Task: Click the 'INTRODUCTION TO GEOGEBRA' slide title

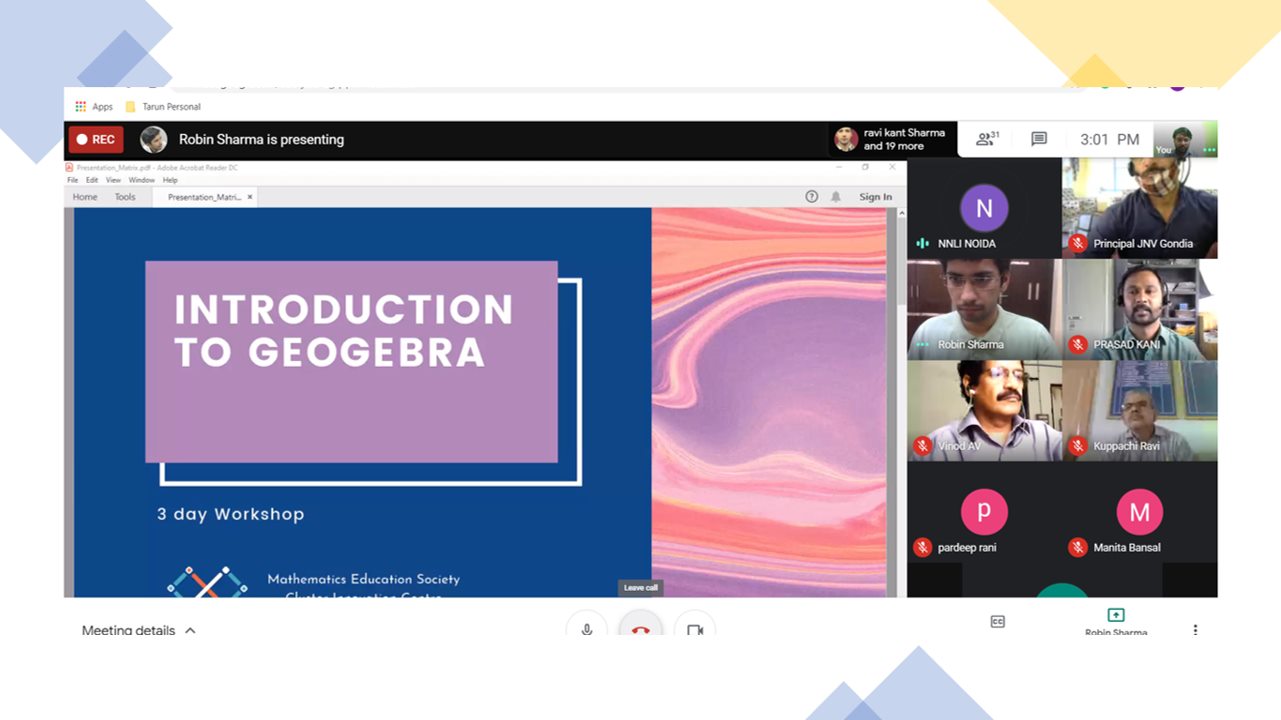Action: [344, 331]
